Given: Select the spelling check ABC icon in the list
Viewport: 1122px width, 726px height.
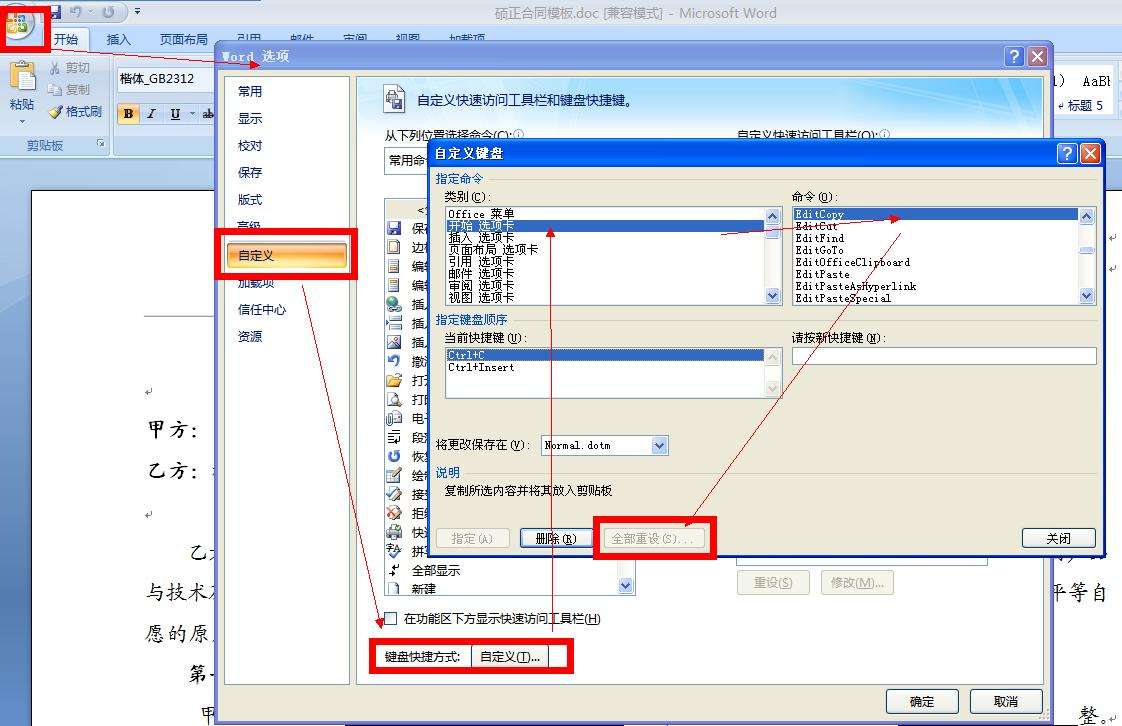Looking at the screenshot, I should coord(394,551).
